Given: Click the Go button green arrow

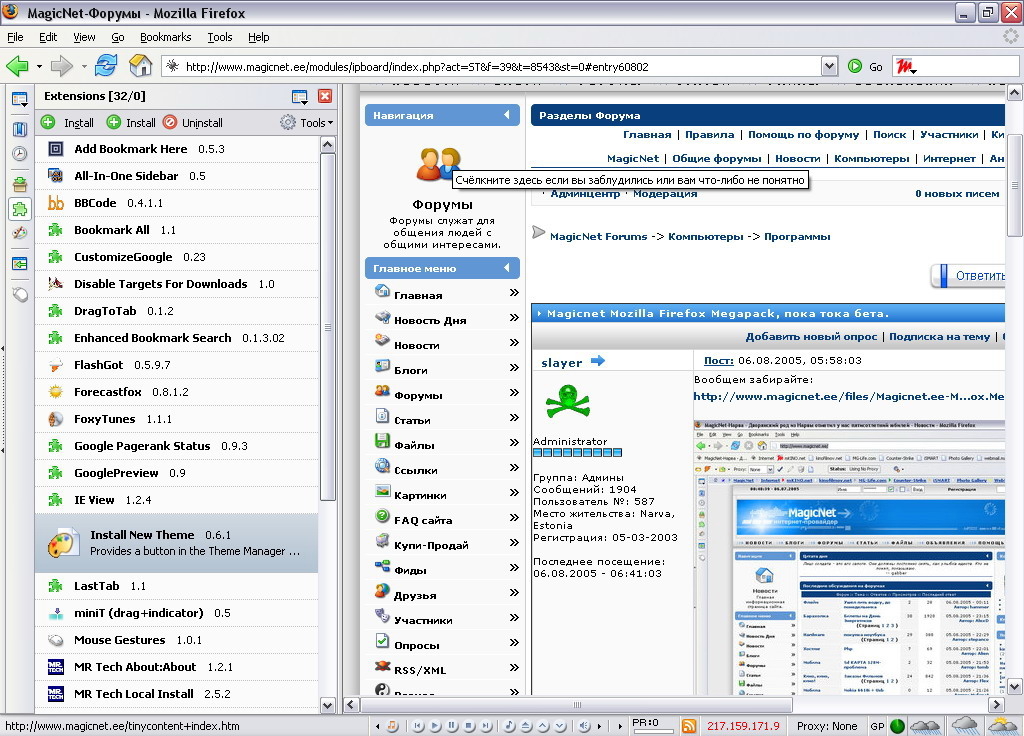Looking at the screenshot, I should (x=855, y=66).
